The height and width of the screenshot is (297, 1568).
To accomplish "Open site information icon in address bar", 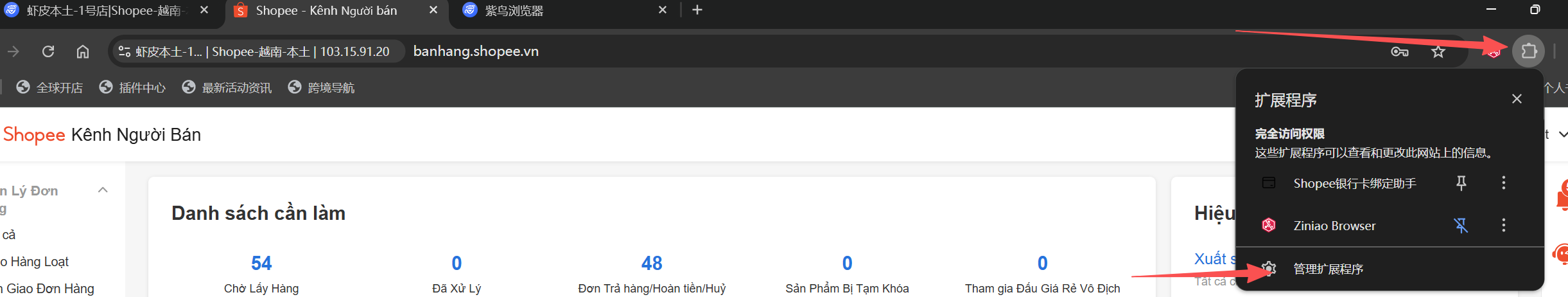I will [125, 51].
